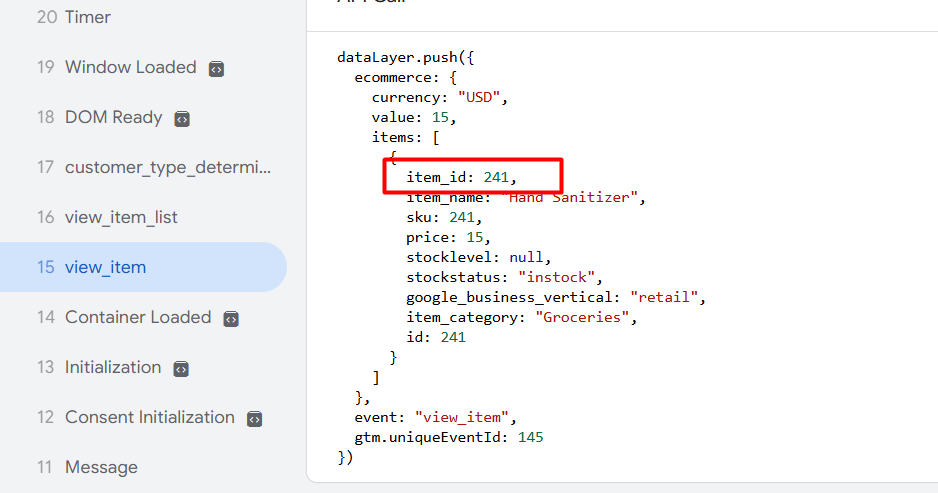Click the code icon beside Container Loaded
This screenshot has height=493, width=938.
pos(230,319)
